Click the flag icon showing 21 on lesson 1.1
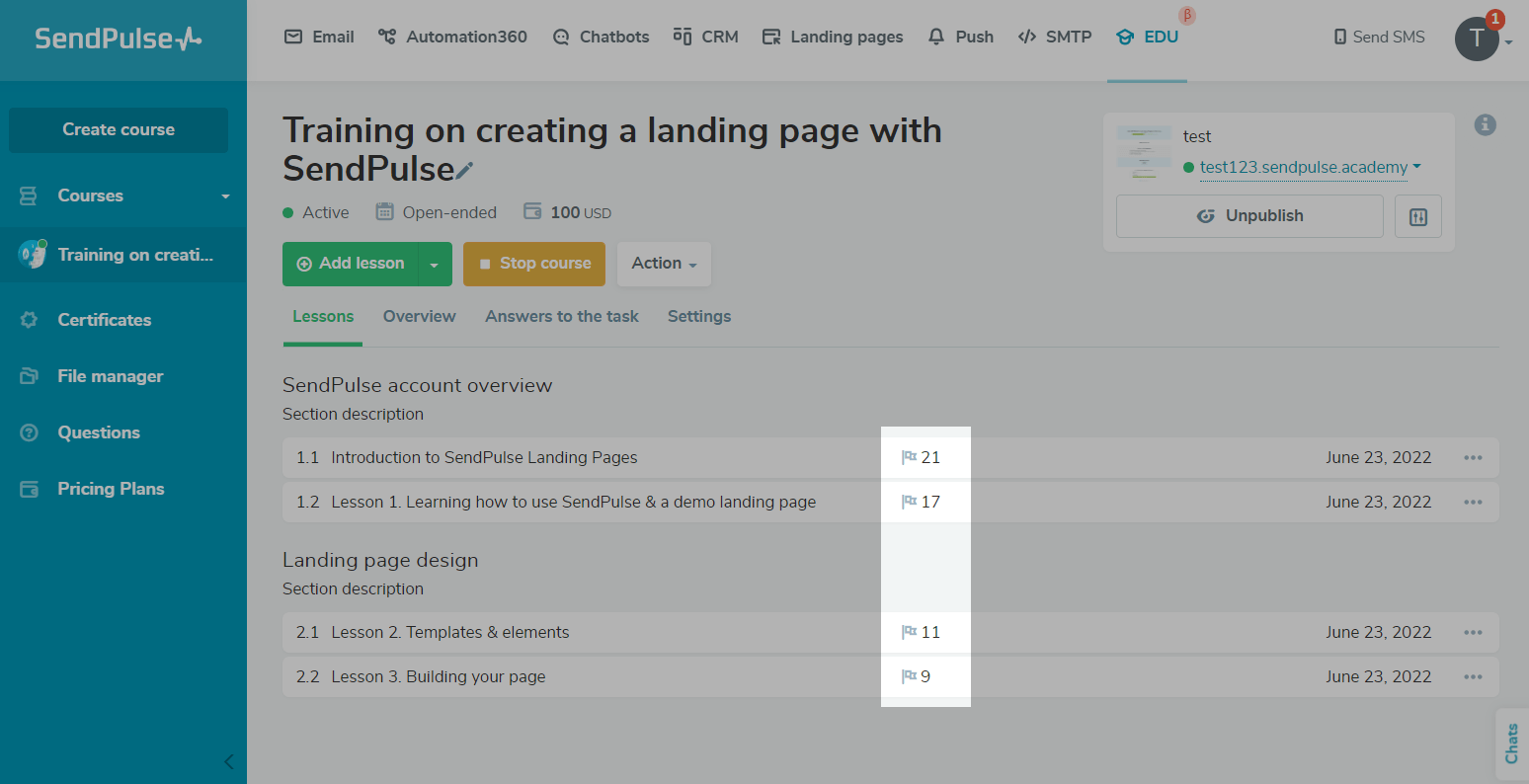This screenshot has width=1529, height=784. tap(910, 458)
